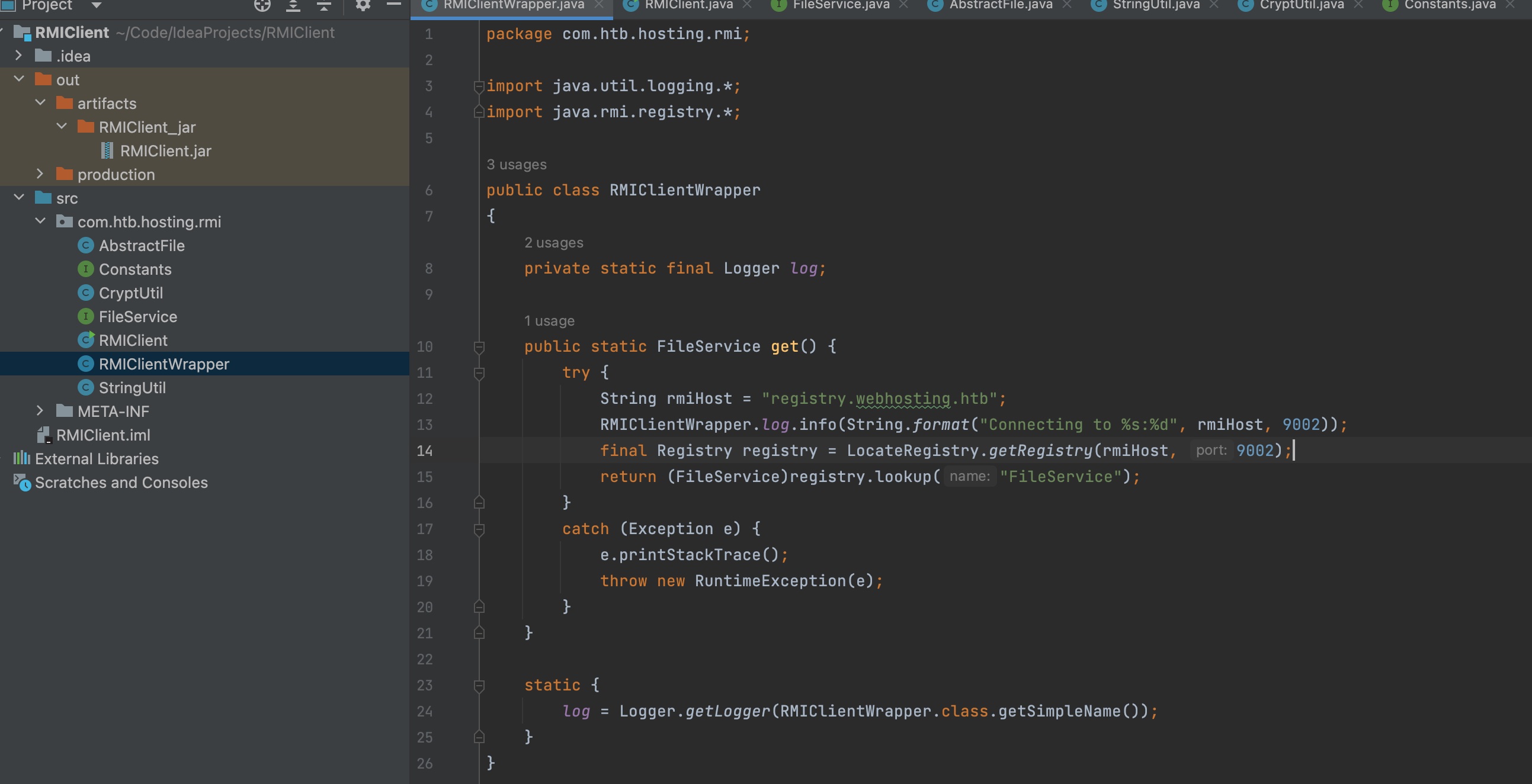Click the Expand All icon in Project toolbar
This screenshot has width=1532, height=784.
click(293, 5)
